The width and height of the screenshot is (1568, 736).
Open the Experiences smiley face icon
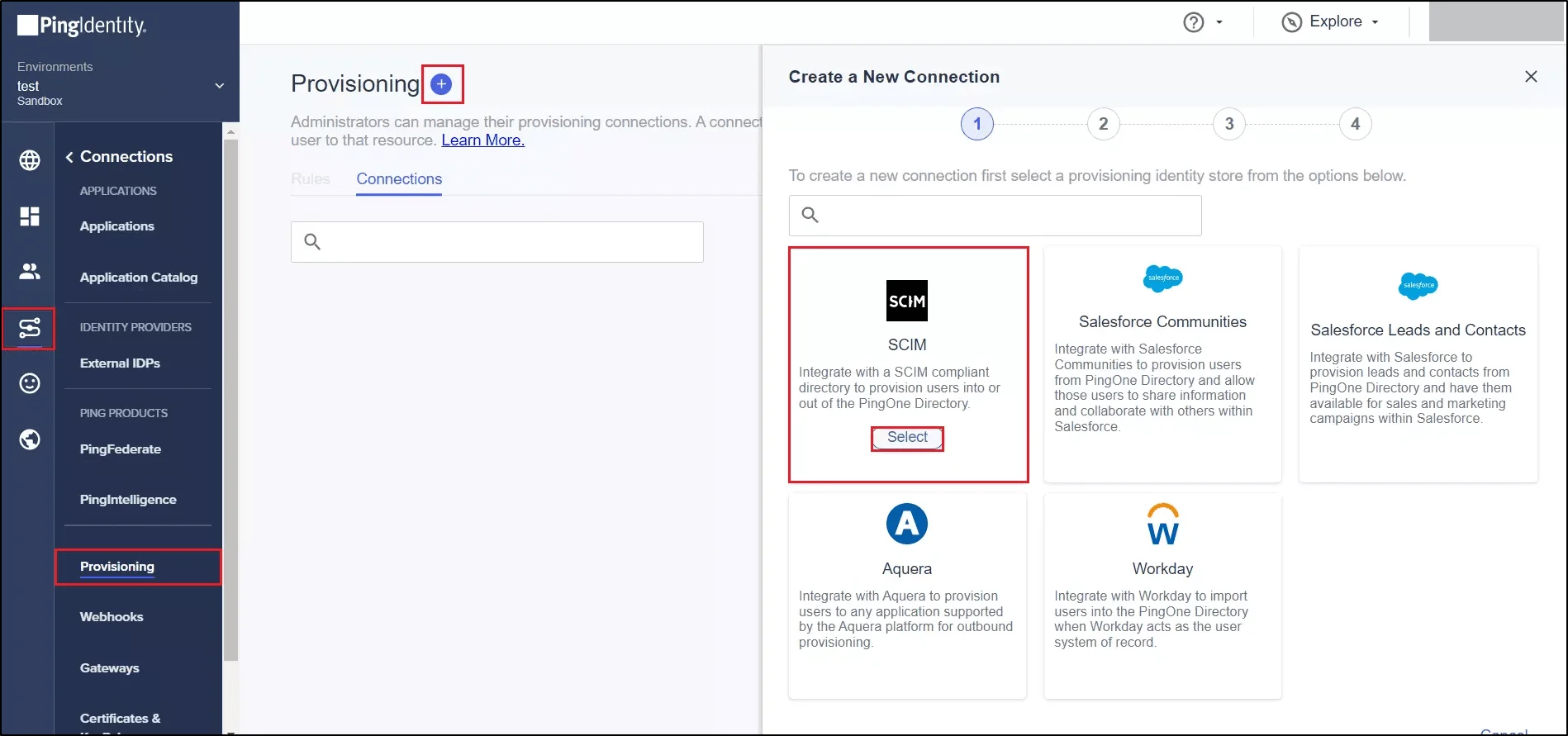(x=30, y=383)
